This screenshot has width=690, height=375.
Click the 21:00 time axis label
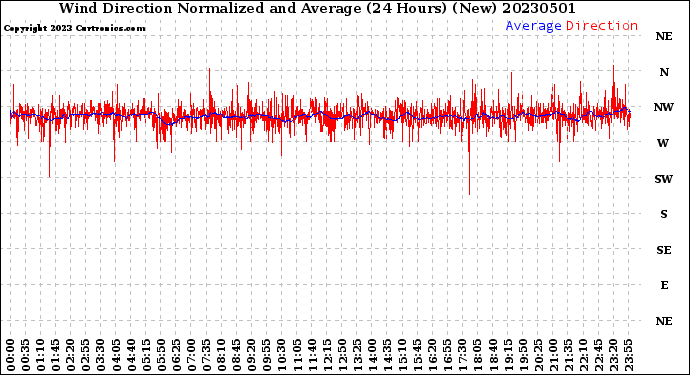pyautogui.click(x=553, y=355)
